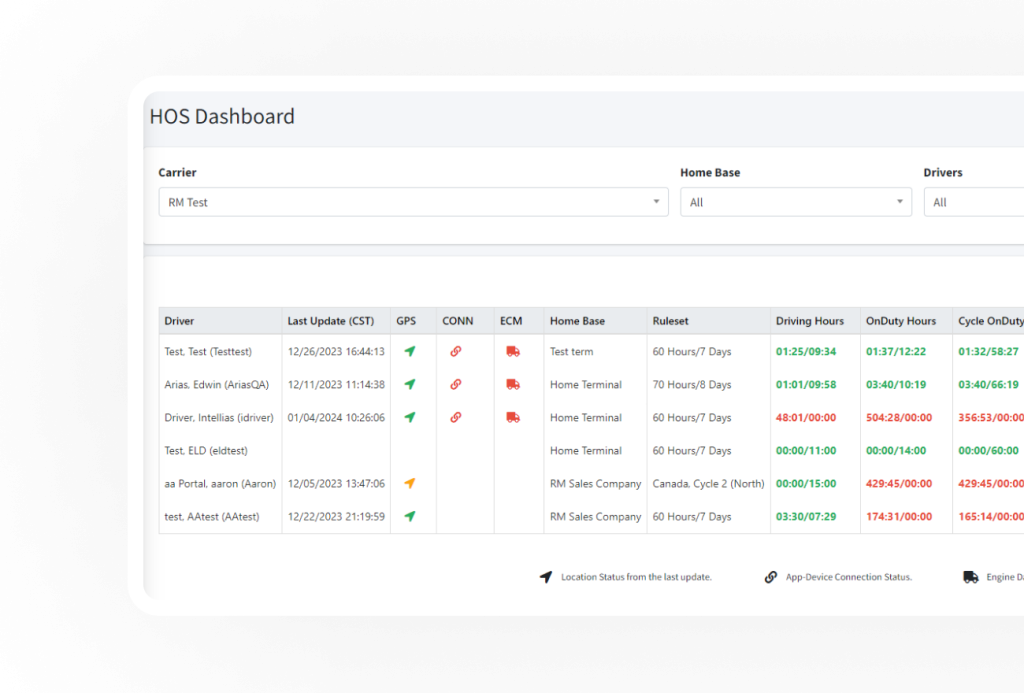Click the CONN link icon in the Test, Test row
Image resolution: width=1024 pixels, height=693 pixels.
[458, 351]
